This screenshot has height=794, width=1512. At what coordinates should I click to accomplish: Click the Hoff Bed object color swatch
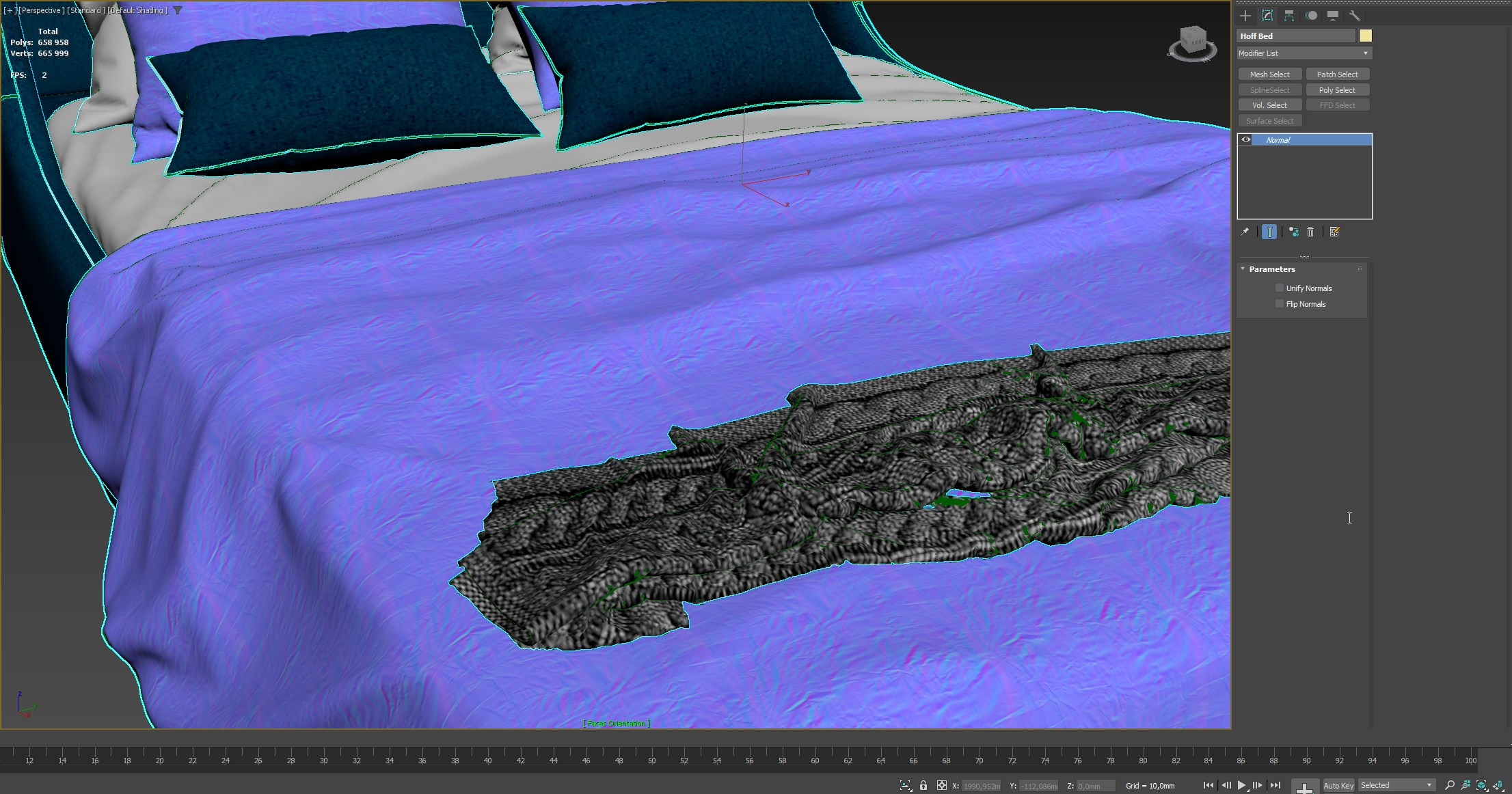coord(1365,36)
